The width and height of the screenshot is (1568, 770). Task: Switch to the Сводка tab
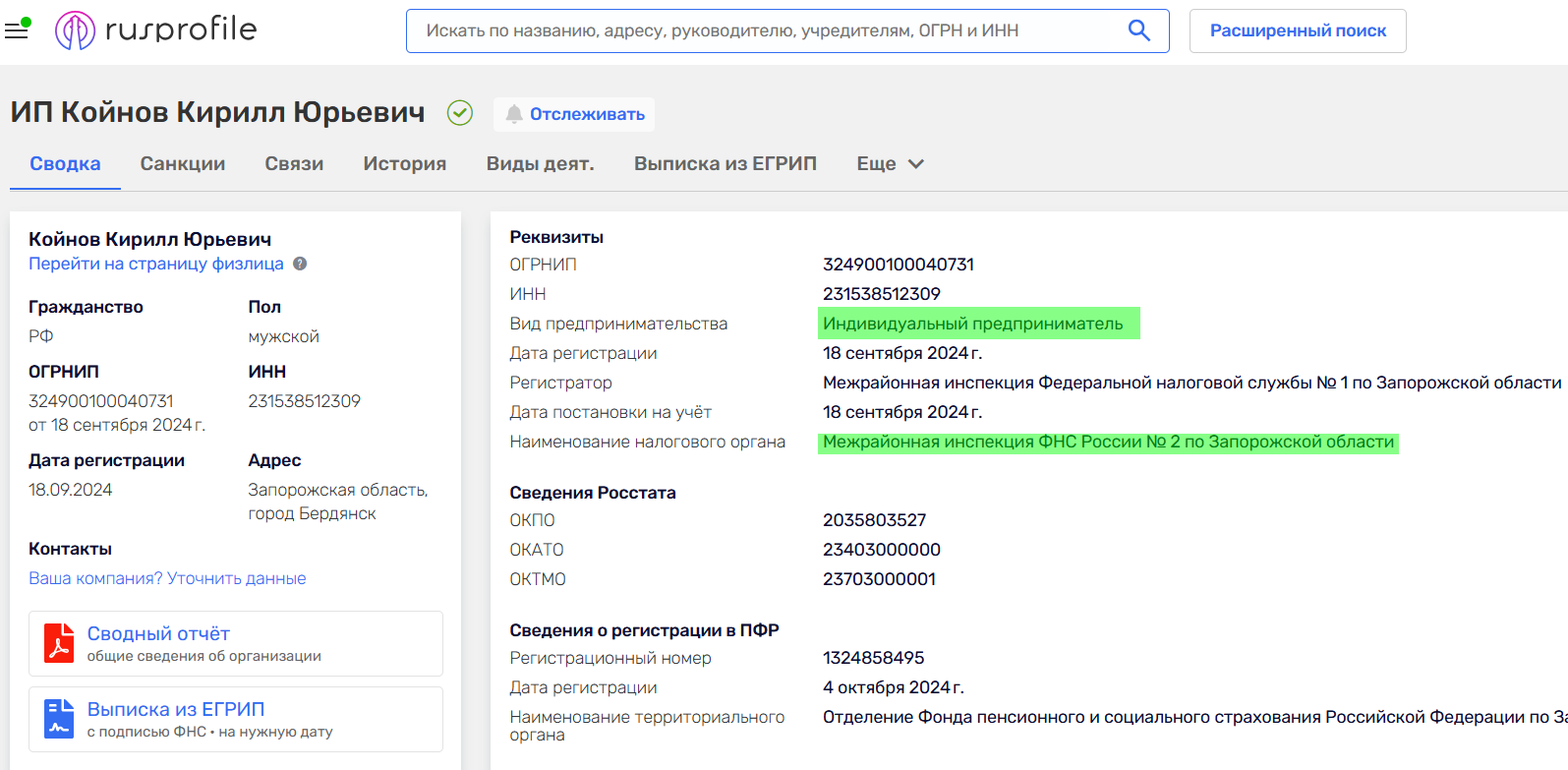tap(65, 163)
